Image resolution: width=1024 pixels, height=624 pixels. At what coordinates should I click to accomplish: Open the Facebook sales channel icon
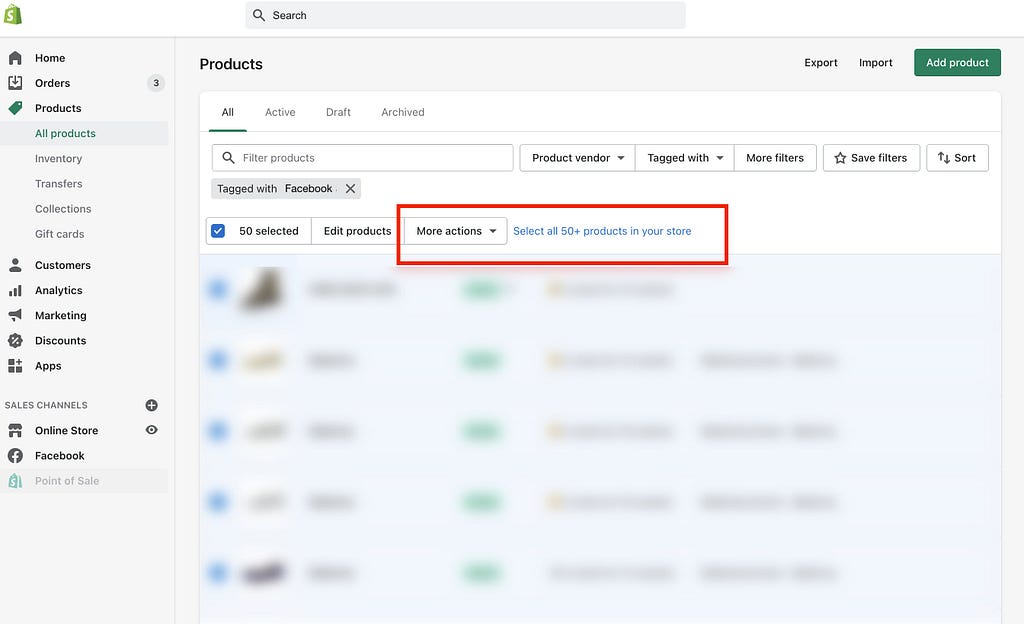(15, 456)
